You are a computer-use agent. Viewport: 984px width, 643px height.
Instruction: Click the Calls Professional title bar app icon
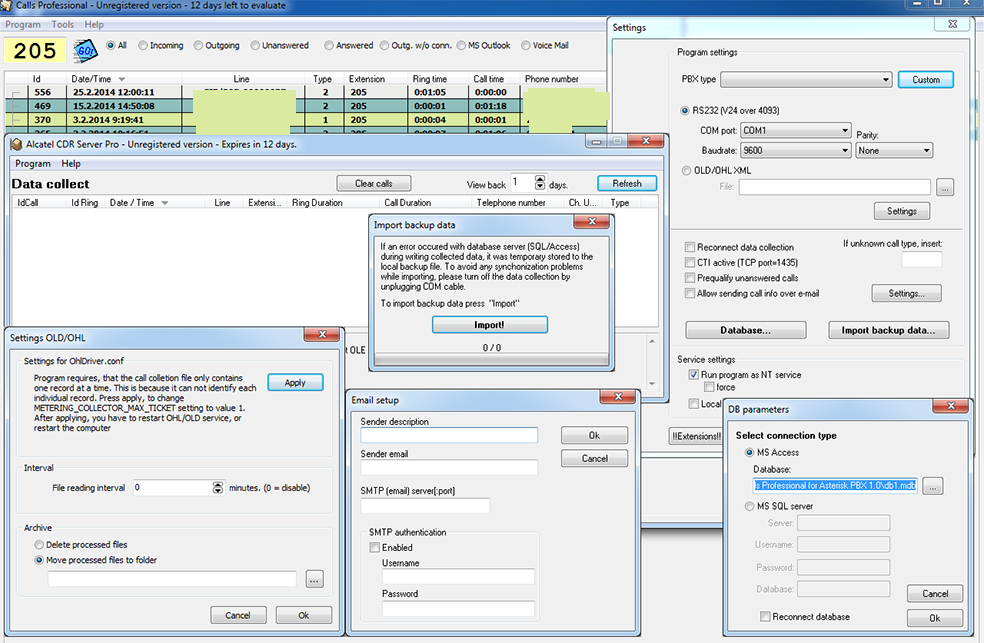6,6
